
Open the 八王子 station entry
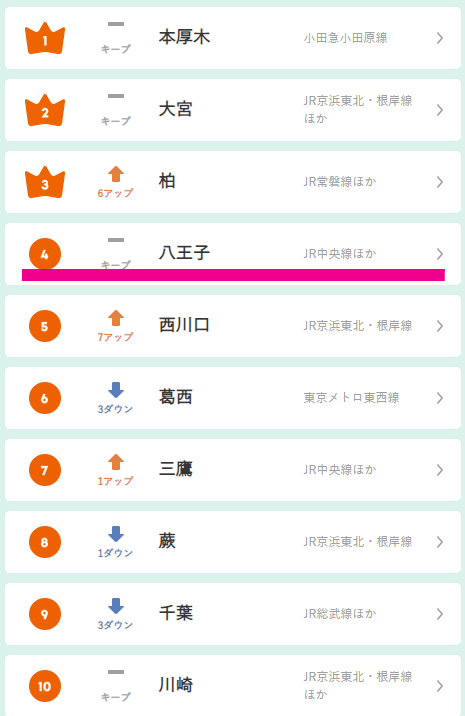233,254
